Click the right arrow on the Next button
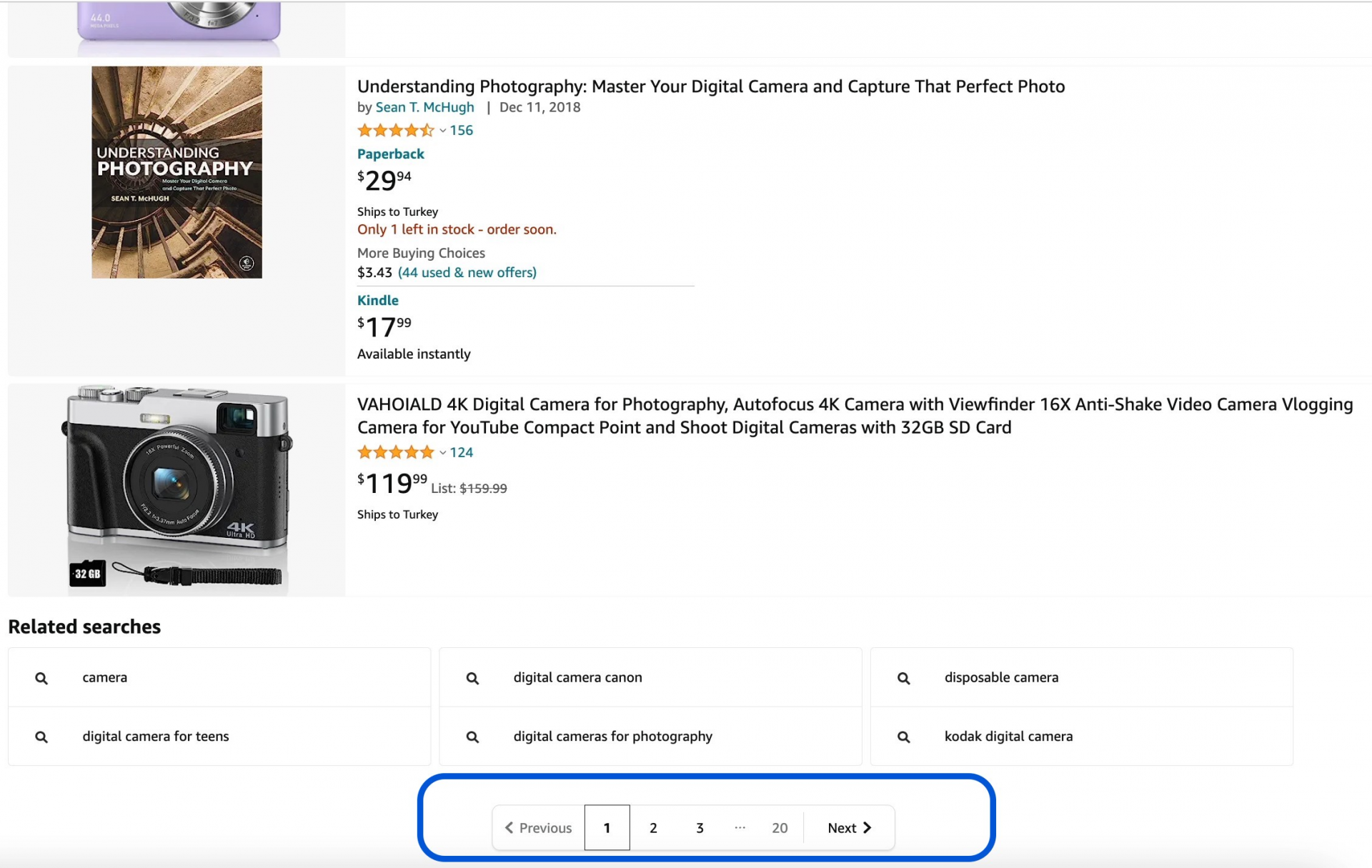This screenshot has height=868, width=1372. coord(868,827)
